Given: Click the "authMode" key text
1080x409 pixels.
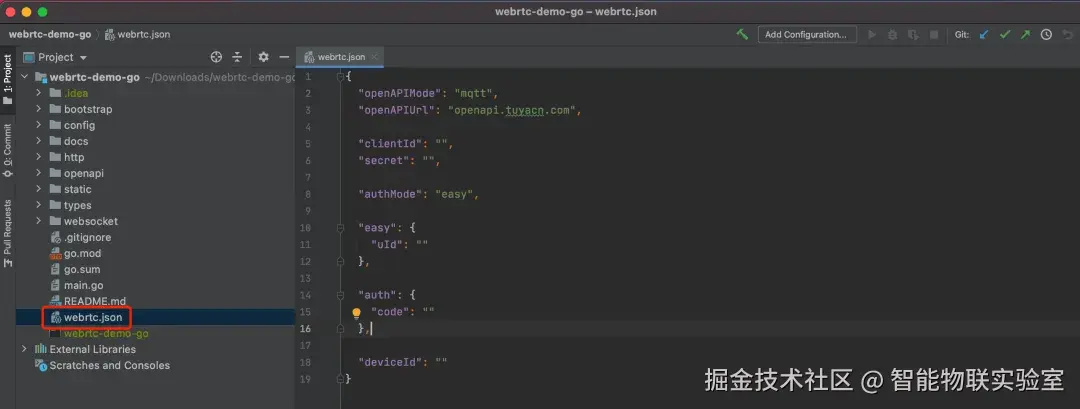Looking at the screenshot, I should click(390, 194).
